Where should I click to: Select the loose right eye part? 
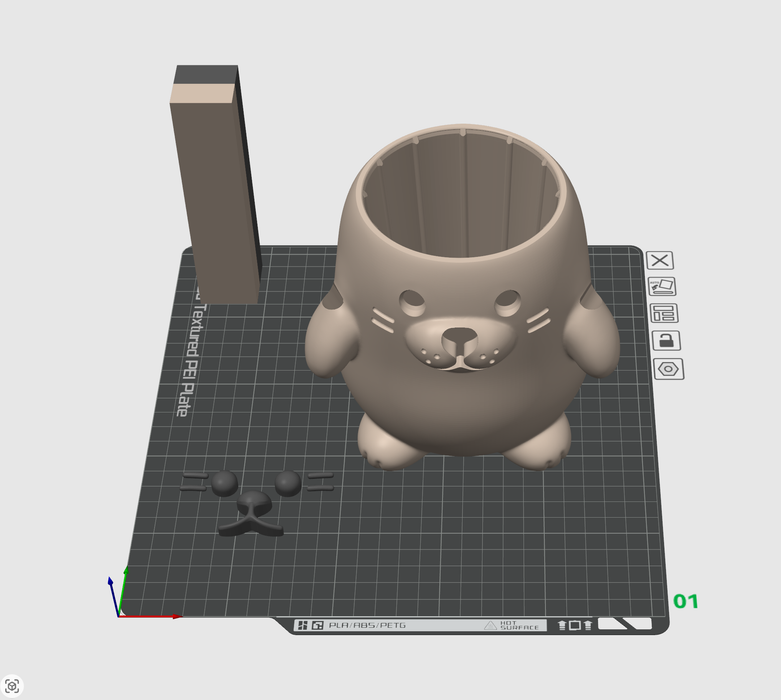[x=288, y=484]
